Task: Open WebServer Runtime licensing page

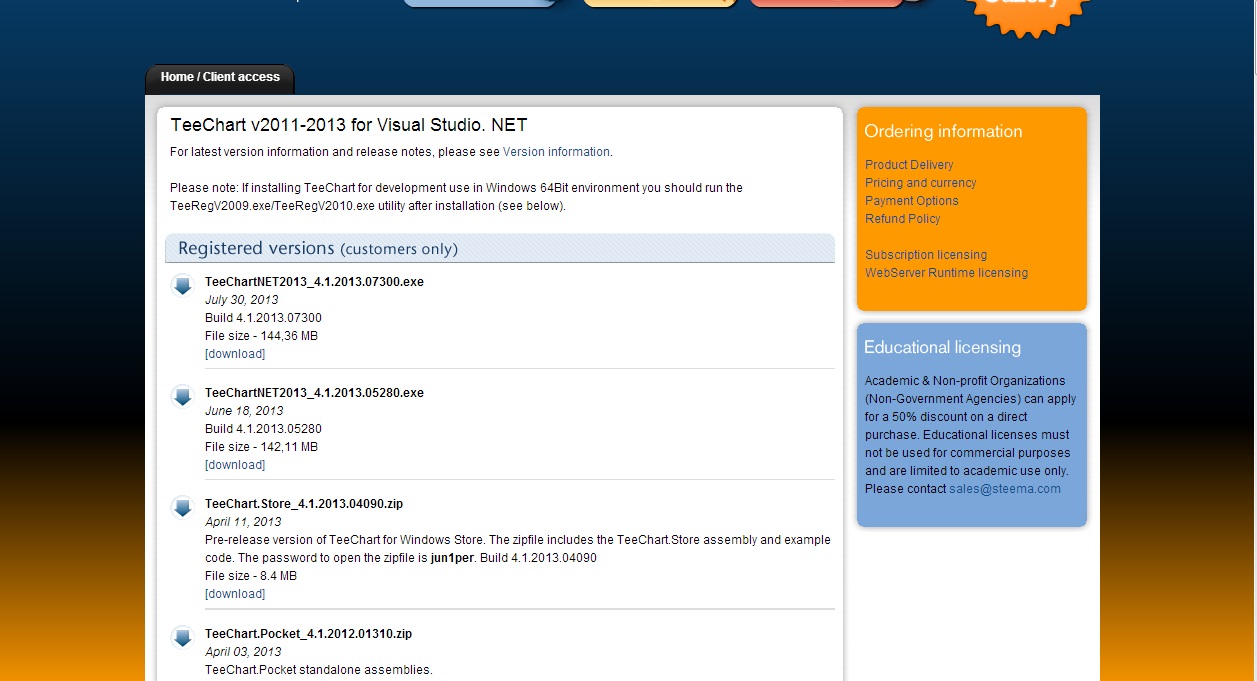Action: (946, 273)
